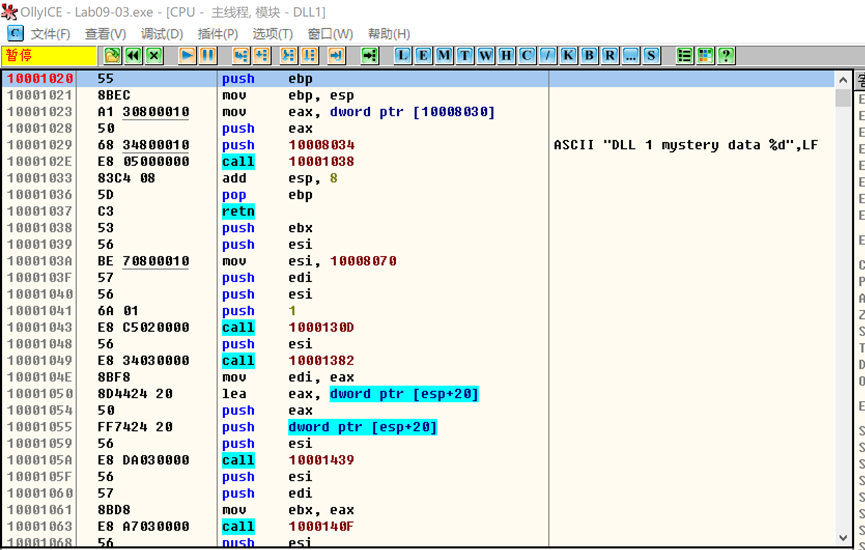Open Run trace with the ... button
The width and height of the screenshot is (865, 550).
point(631,55)
